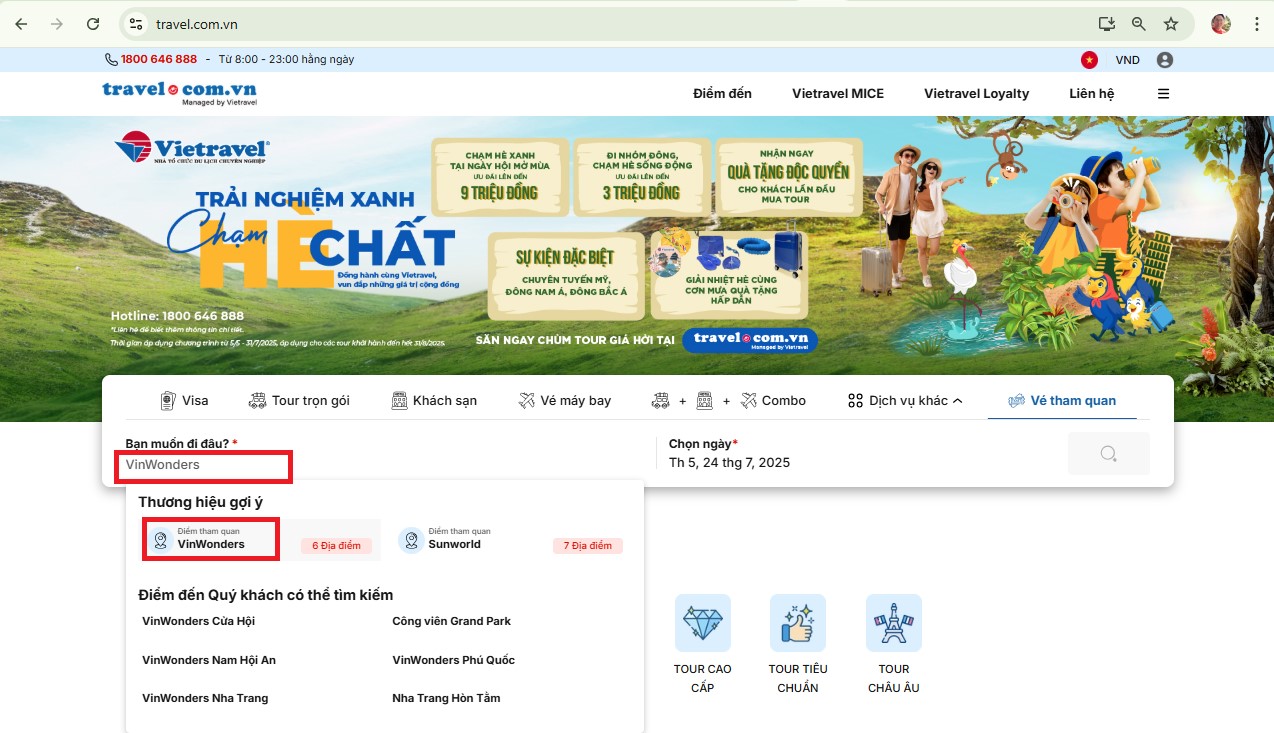Select VinWonders Cửa Hội destination
The width and height of the screenshot is (1274, 733).
198,621
